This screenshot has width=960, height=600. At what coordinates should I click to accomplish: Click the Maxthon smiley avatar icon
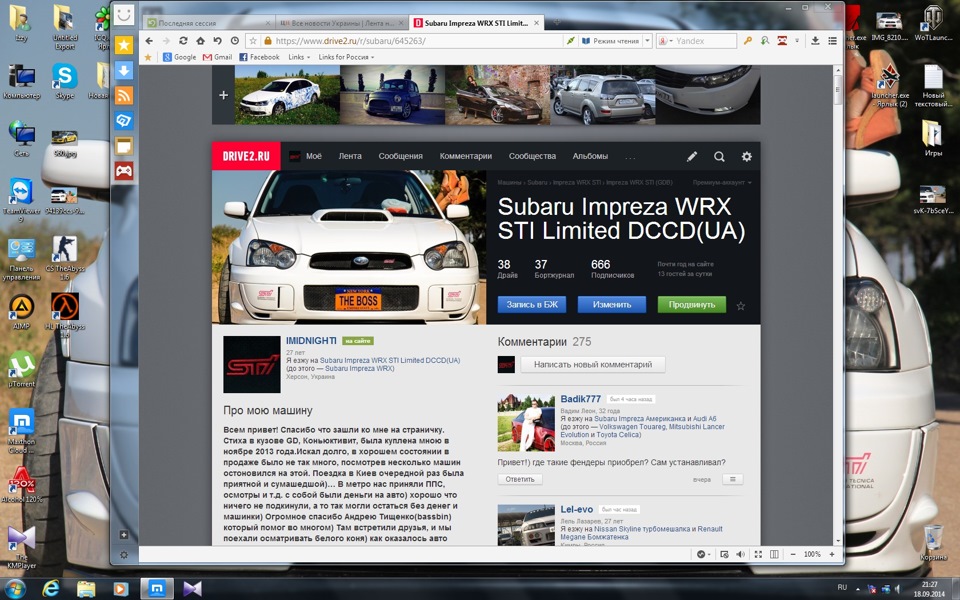tap(124, 14)
